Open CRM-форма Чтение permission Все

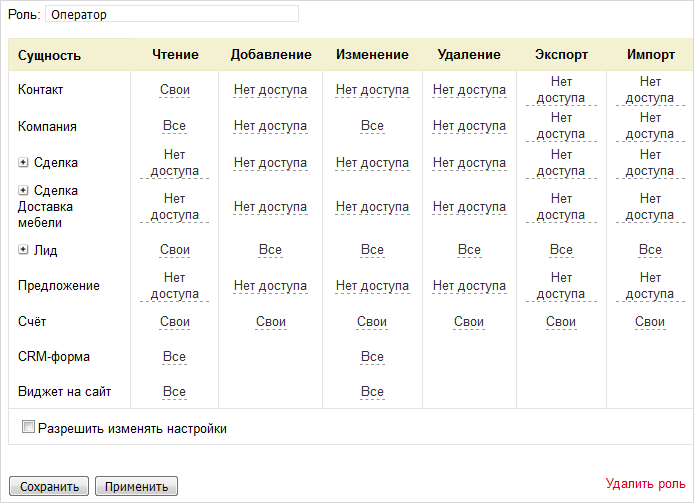(x=174, y=357)
